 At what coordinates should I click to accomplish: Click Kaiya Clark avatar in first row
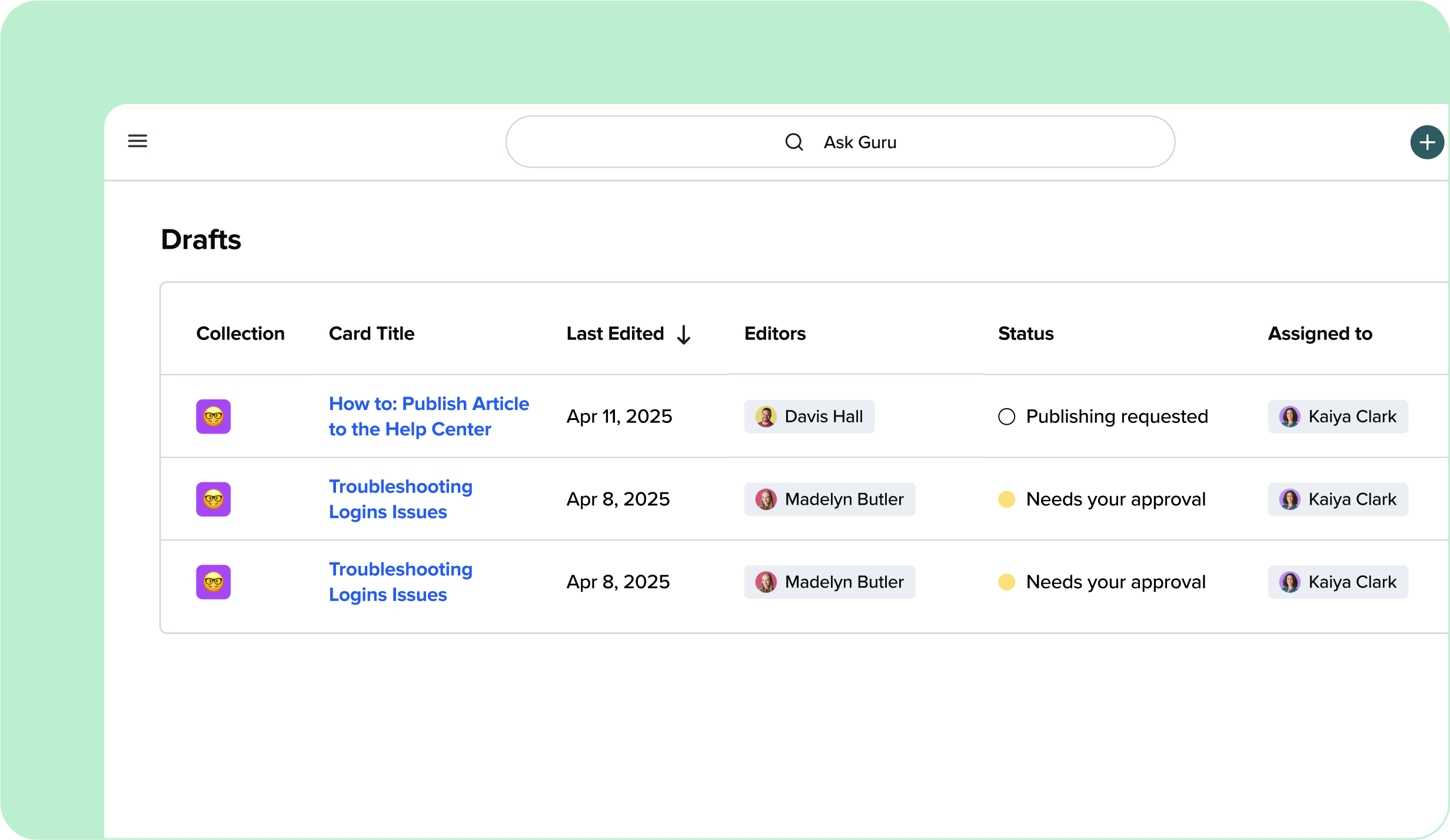[1289, 416]
